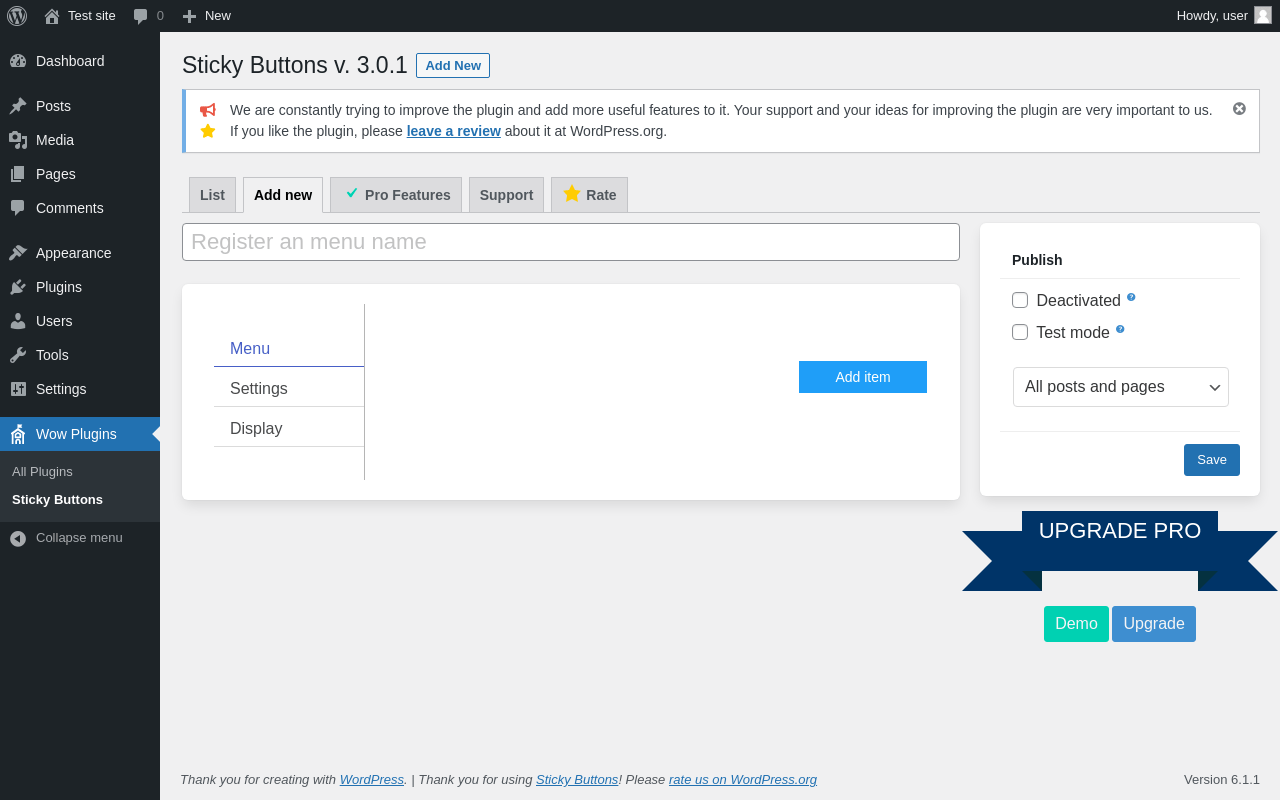
Task: Go to the Support tab
Action: pos(506,195)
